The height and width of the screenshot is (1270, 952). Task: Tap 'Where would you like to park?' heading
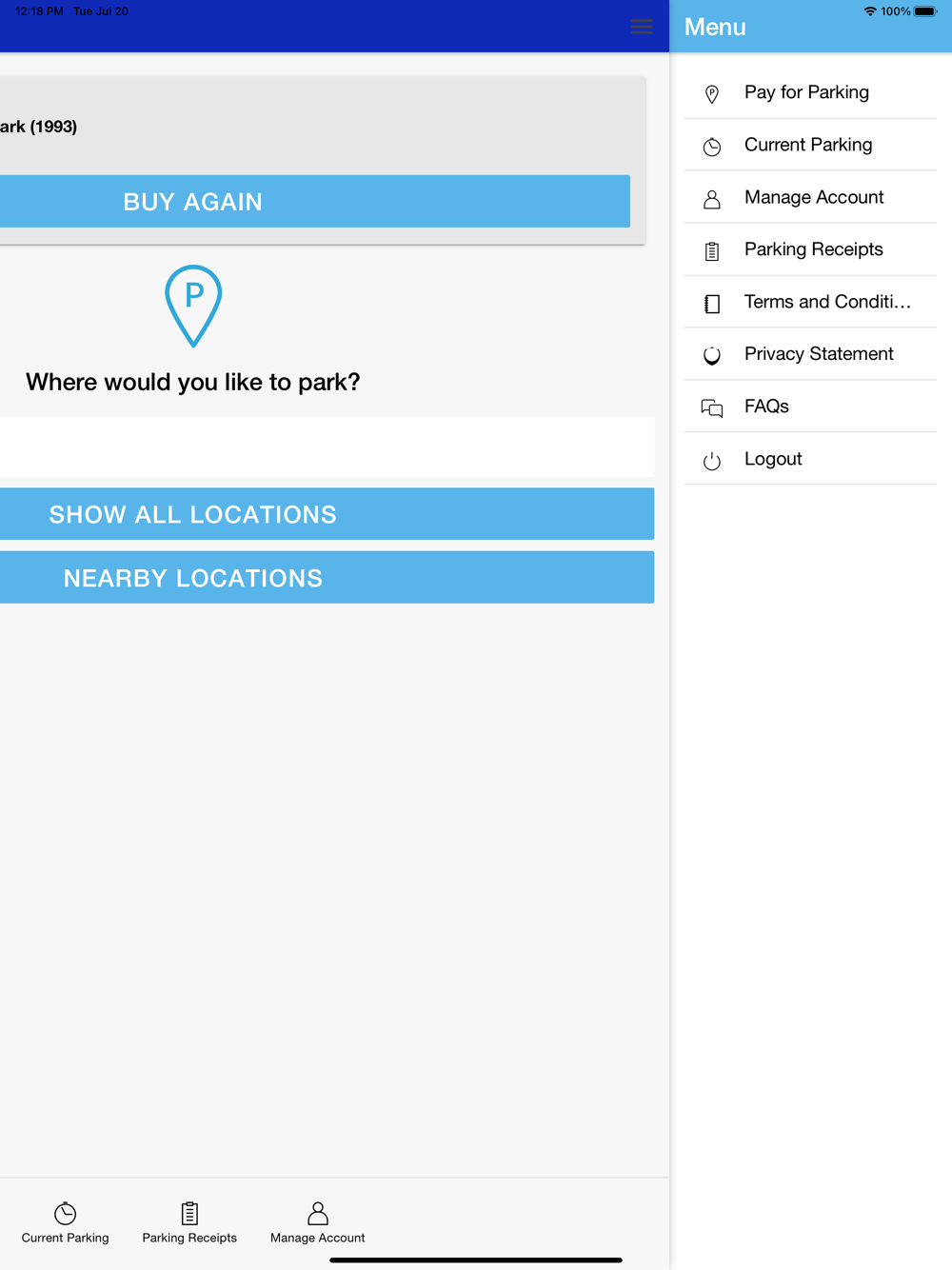coord(193,382)
